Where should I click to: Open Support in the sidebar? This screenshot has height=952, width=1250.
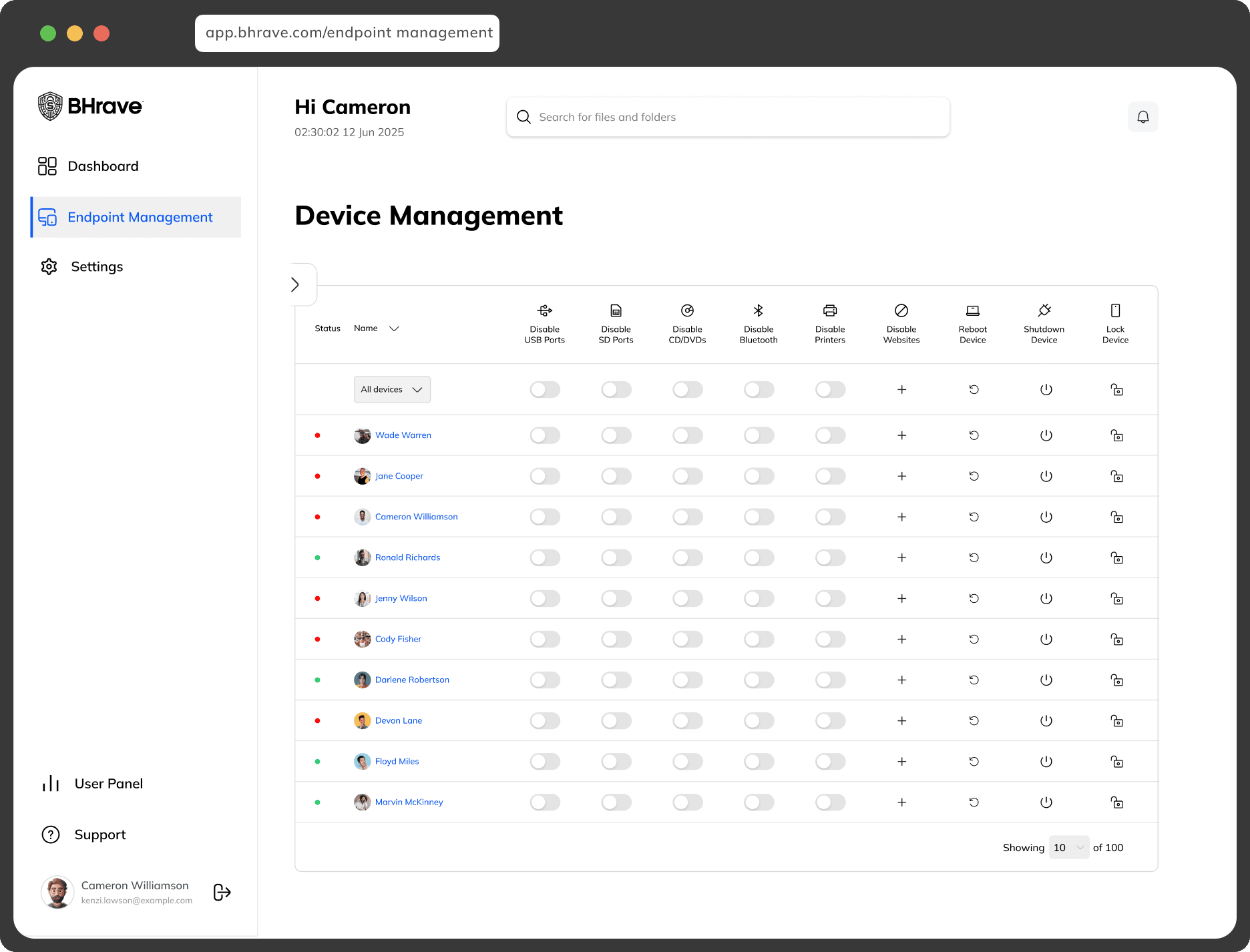pos(83,835)
